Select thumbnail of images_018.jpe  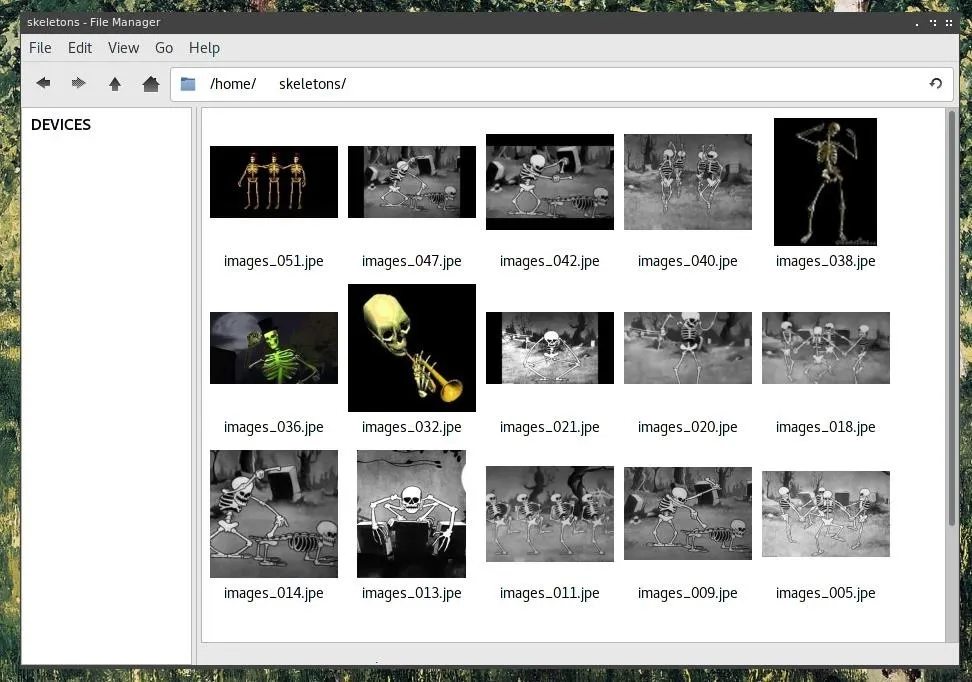[826, 348]
